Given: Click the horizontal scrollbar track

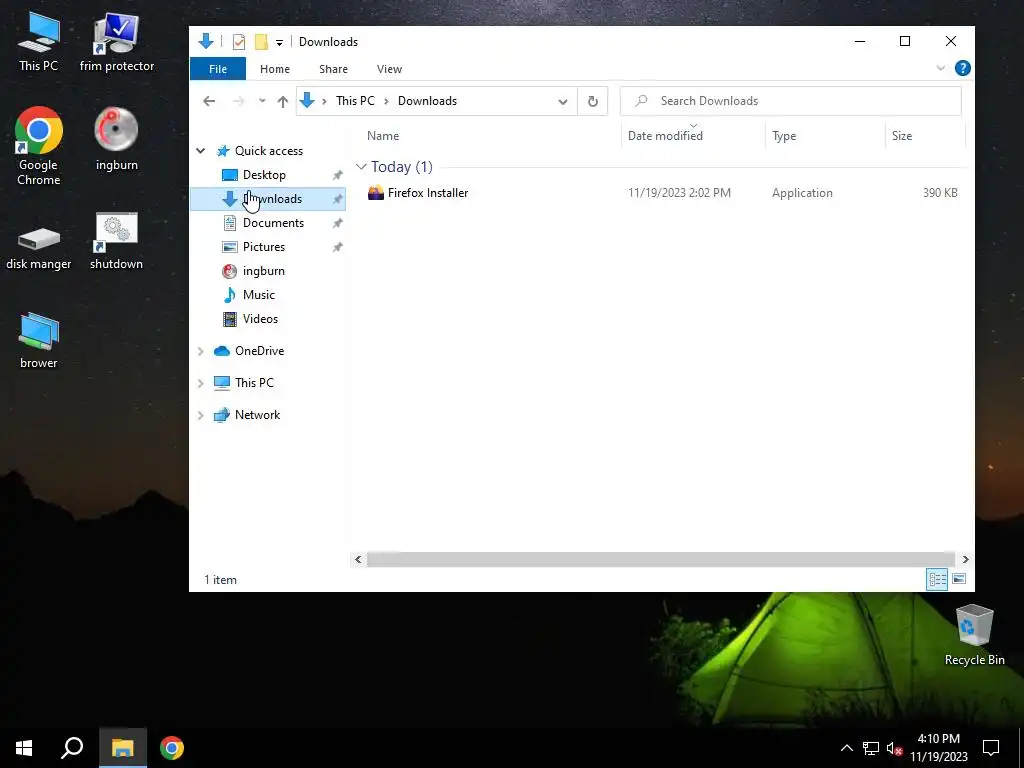Looking at the screenshot, I should tap(662, 560).
